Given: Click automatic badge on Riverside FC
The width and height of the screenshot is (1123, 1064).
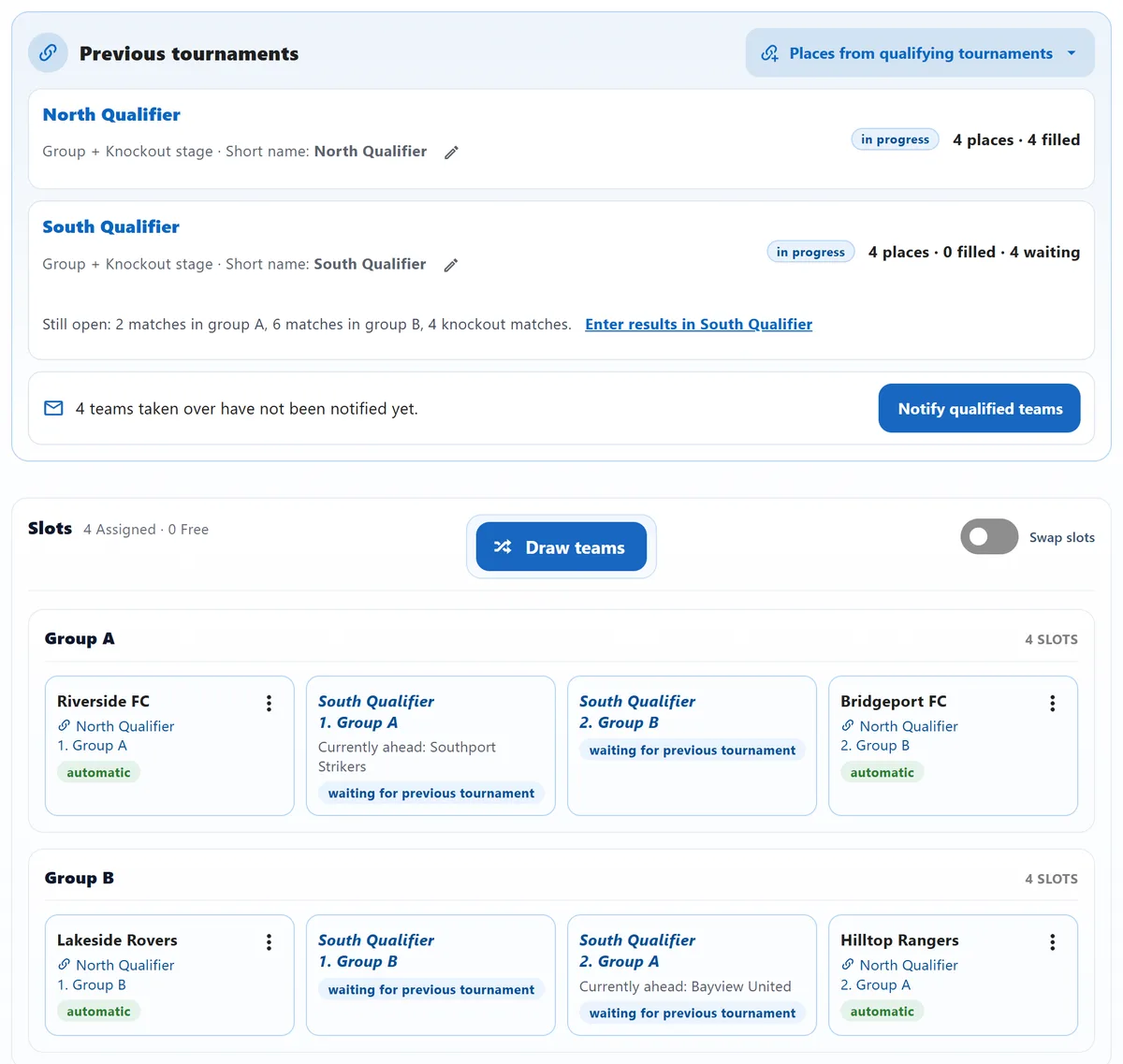Looking at the screenshot, I should click(x=98, y=772).
